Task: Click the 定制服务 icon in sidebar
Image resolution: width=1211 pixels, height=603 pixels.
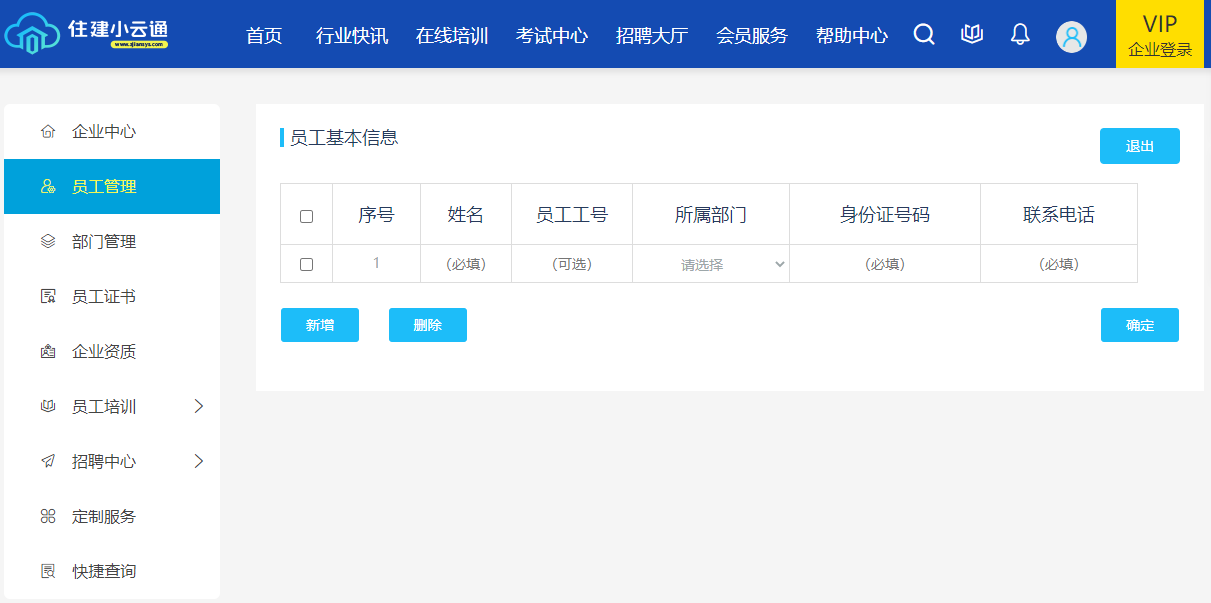Action: point(47,517)
